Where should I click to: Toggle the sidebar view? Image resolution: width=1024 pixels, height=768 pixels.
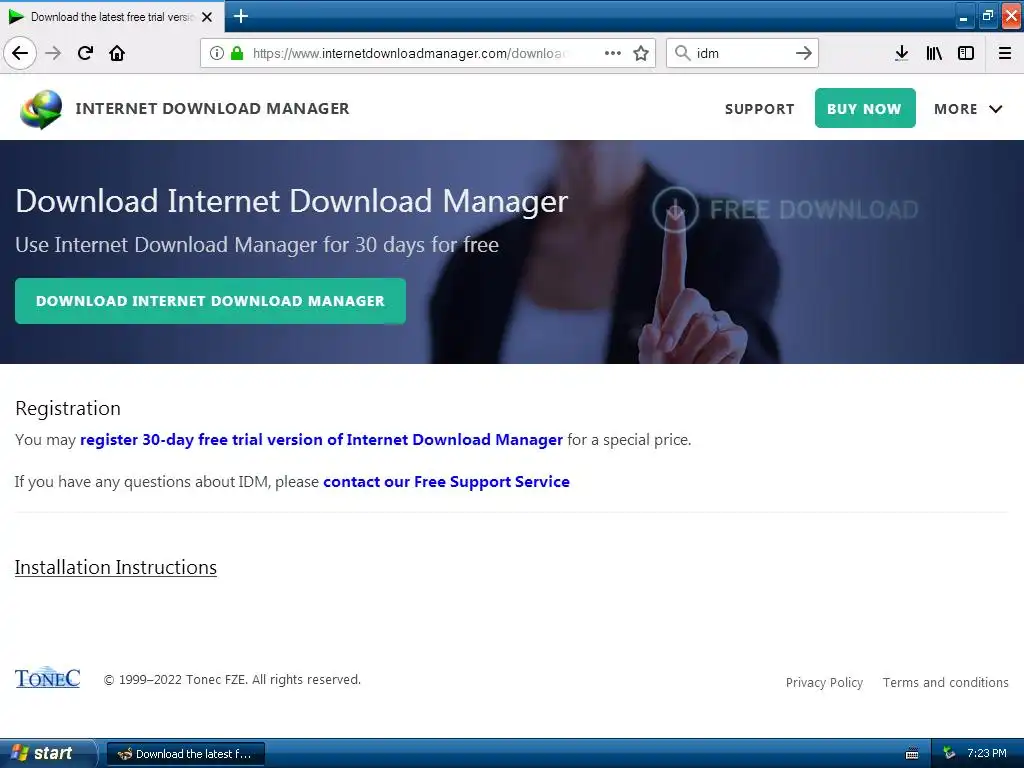[x=966, y=53]
